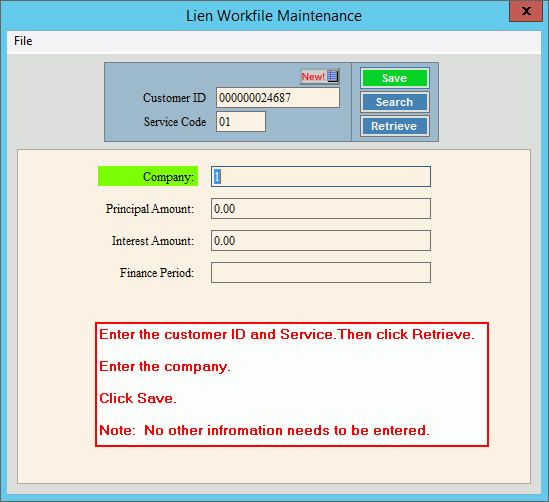Open the File menu
The height and width of the screenshot is (502, 549).
[23, 41]
